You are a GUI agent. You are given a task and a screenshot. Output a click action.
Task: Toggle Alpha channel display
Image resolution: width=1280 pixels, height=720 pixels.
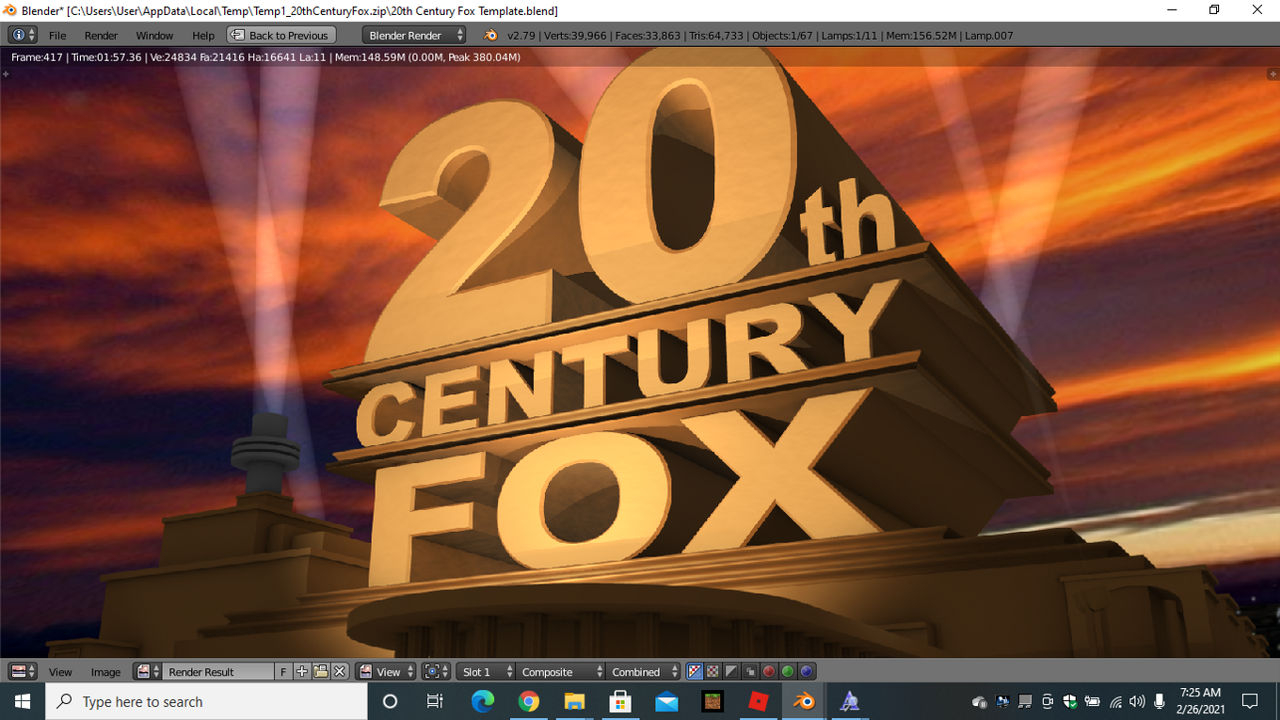click(732, 672)
